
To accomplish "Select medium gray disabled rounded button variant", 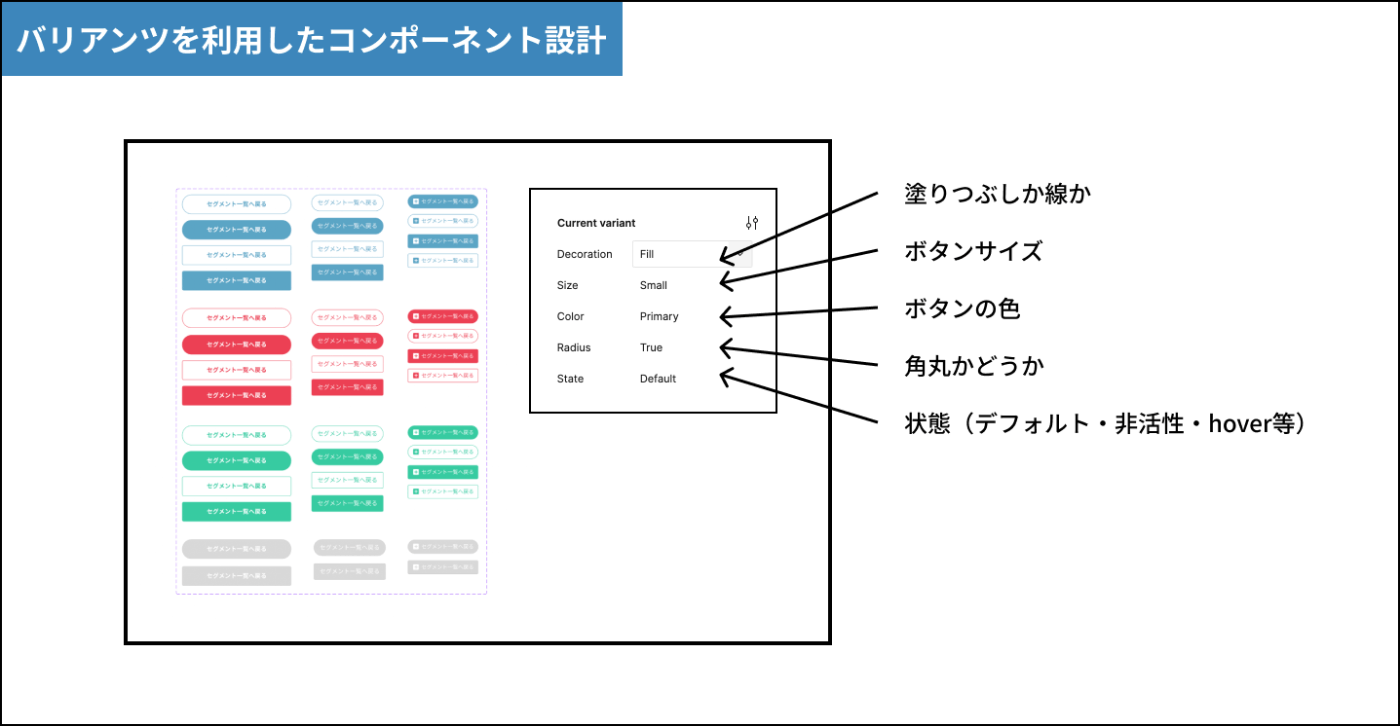I will (349, 548).
